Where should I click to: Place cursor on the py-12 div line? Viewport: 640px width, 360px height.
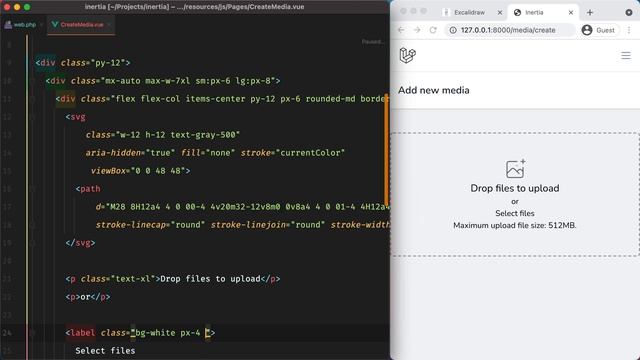click(83, 63)
